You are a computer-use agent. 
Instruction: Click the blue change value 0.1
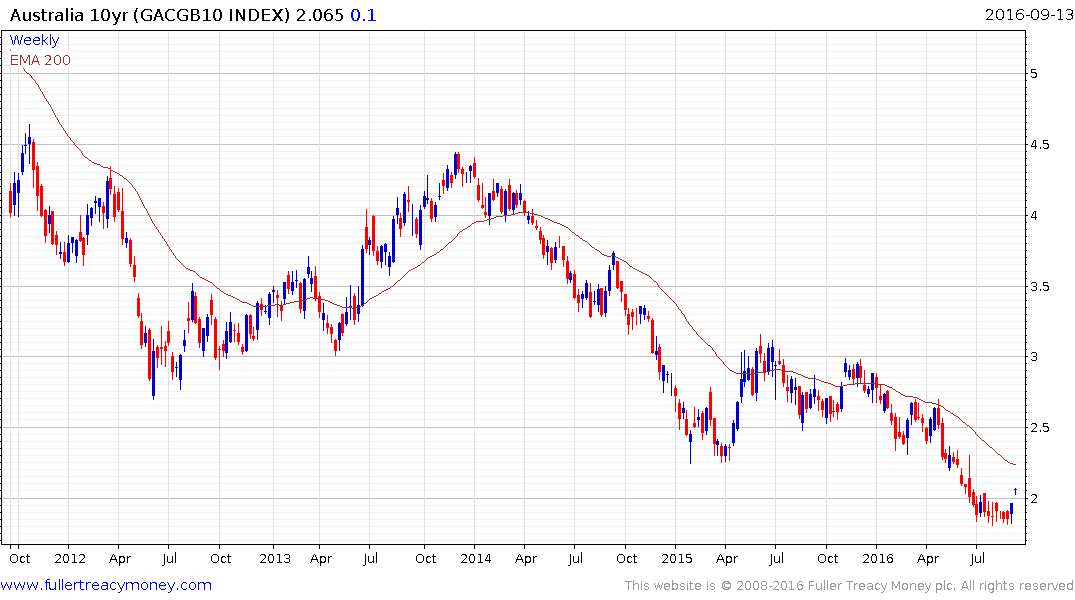click(x=363, y=15)
